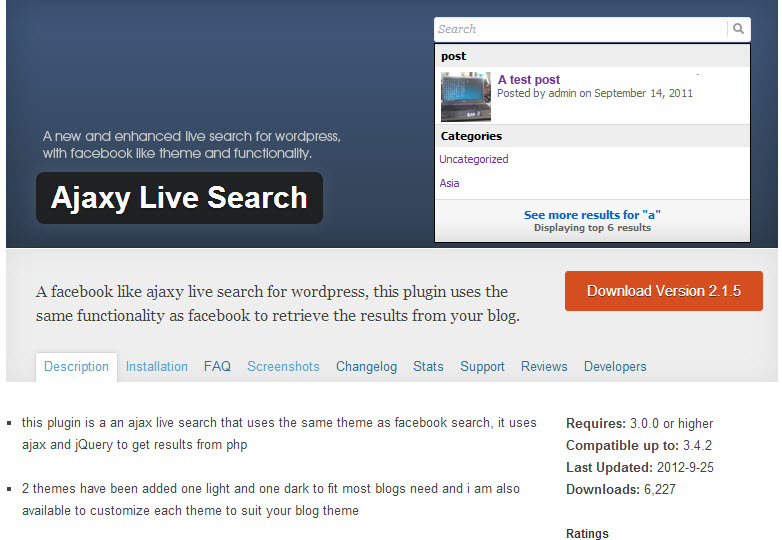Switch to the Developers tab
Image resolution: width=782 pixels, height=540 pixels.
tap(615, 366)
